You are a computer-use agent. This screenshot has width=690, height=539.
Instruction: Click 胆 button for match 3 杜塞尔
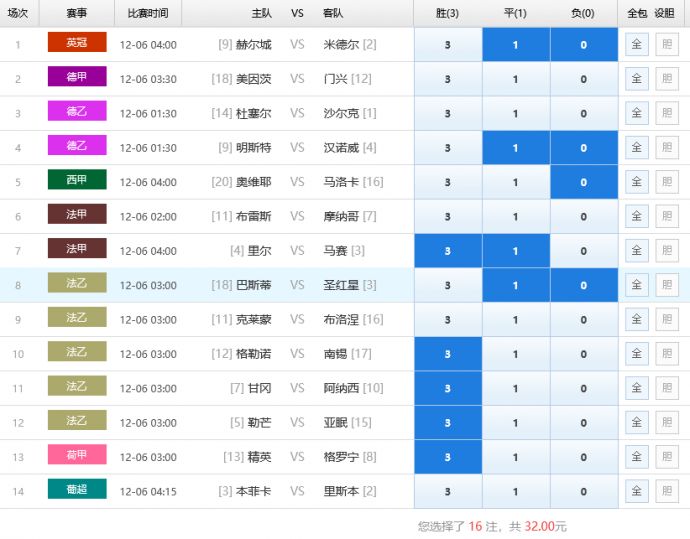click(x=666, y=113)
